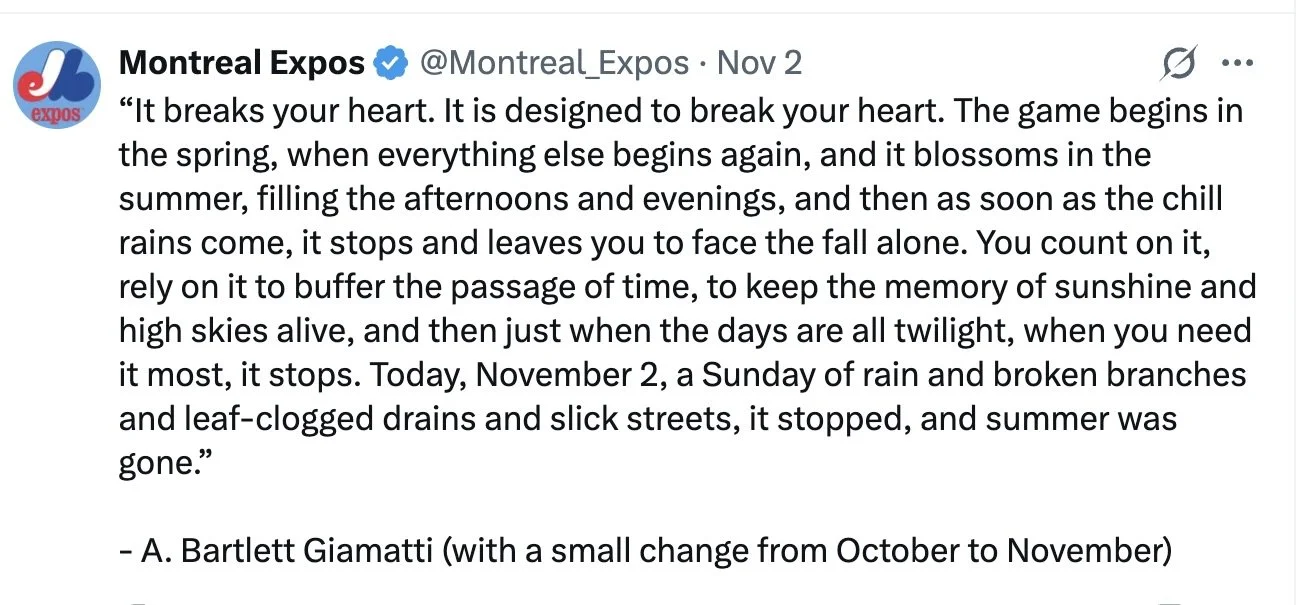
Task: Click the partially visible share icon at bottom
Action: point(1168,601)
